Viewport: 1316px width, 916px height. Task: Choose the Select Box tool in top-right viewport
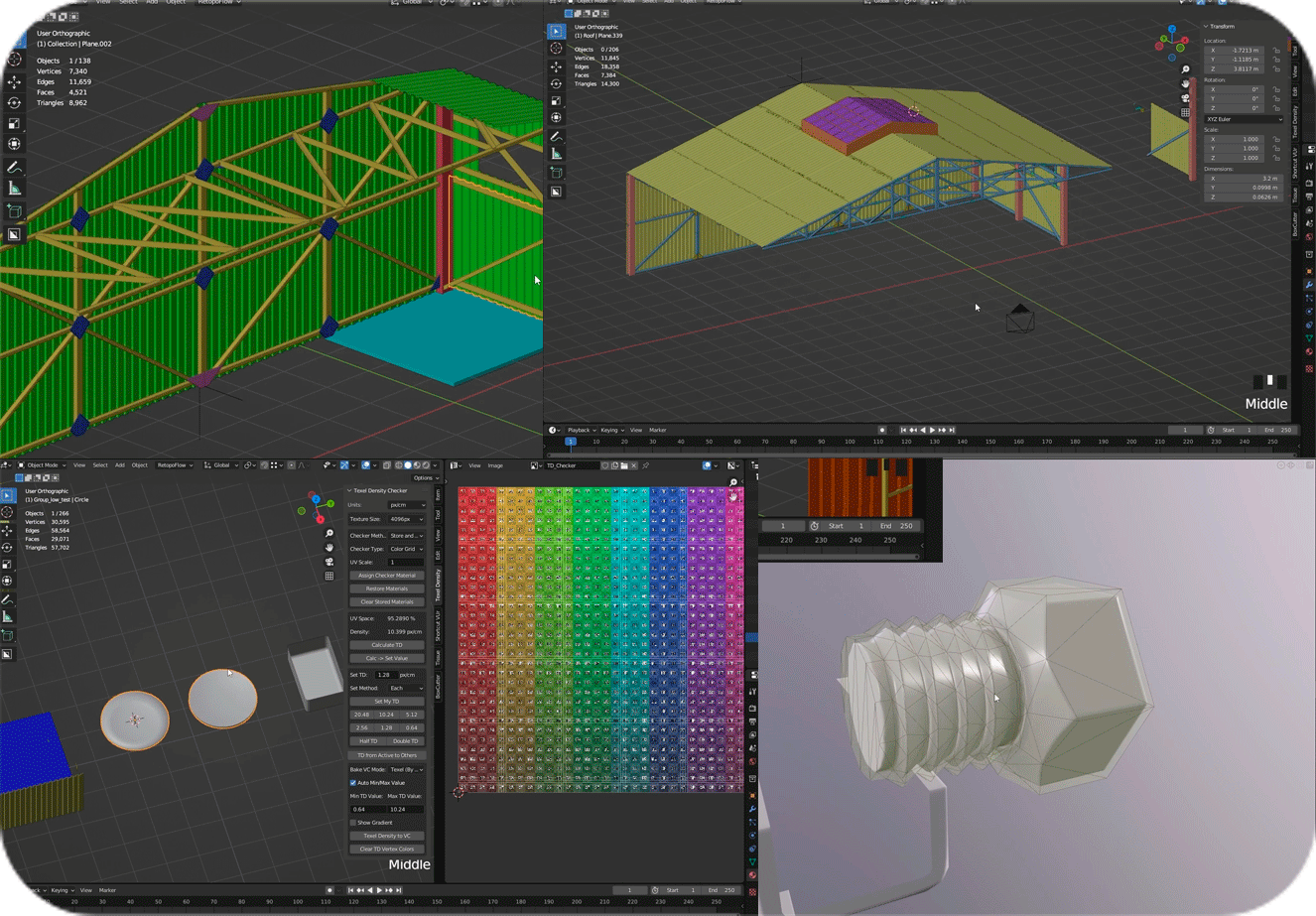click(556, 31)
